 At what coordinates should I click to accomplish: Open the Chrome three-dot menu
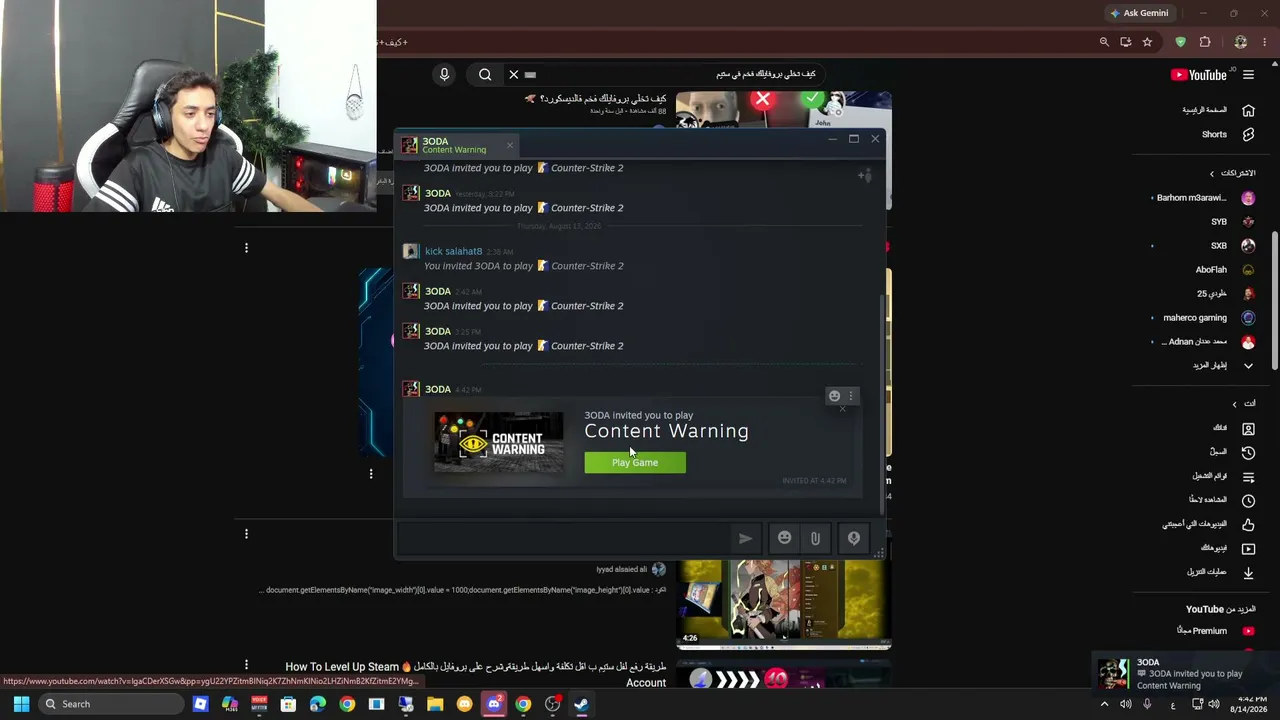point(1264,42)
